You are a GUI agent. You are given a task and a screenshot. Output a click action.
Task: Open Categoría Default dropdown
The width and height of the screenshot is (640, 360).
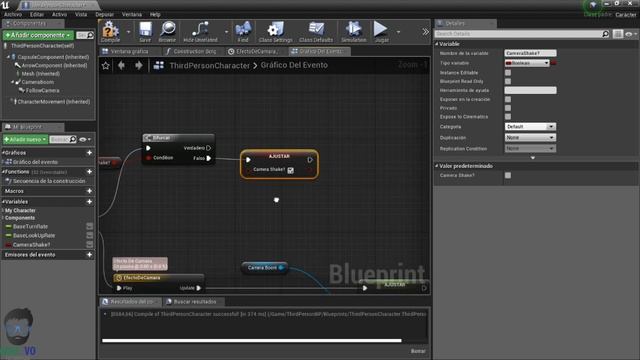tap(530, 127)
